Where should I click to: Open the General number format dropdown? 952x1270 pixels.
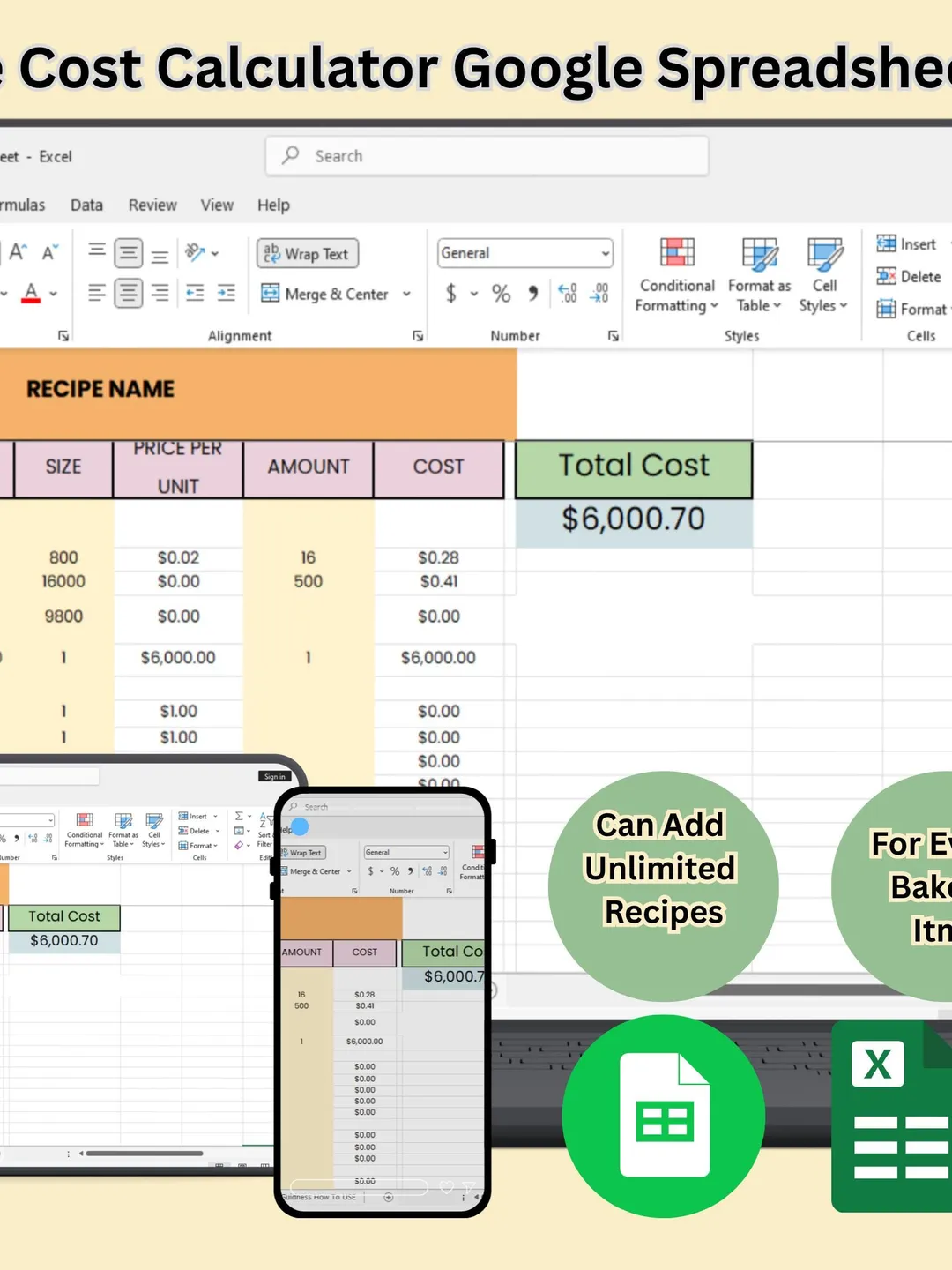pos(525,253)
